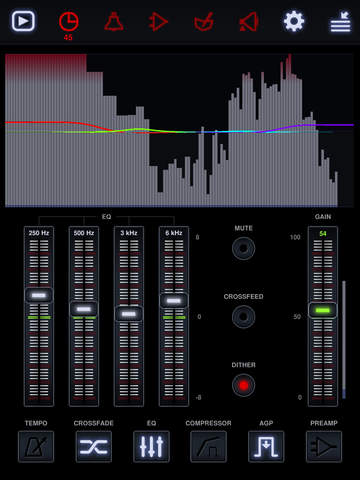Toggle the MUTE knob button

(x=243, y=248)
